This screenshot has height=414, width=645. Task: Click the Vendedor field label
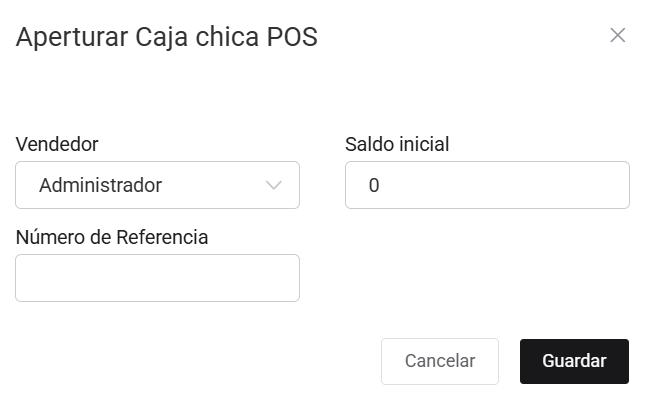(57, 144)
